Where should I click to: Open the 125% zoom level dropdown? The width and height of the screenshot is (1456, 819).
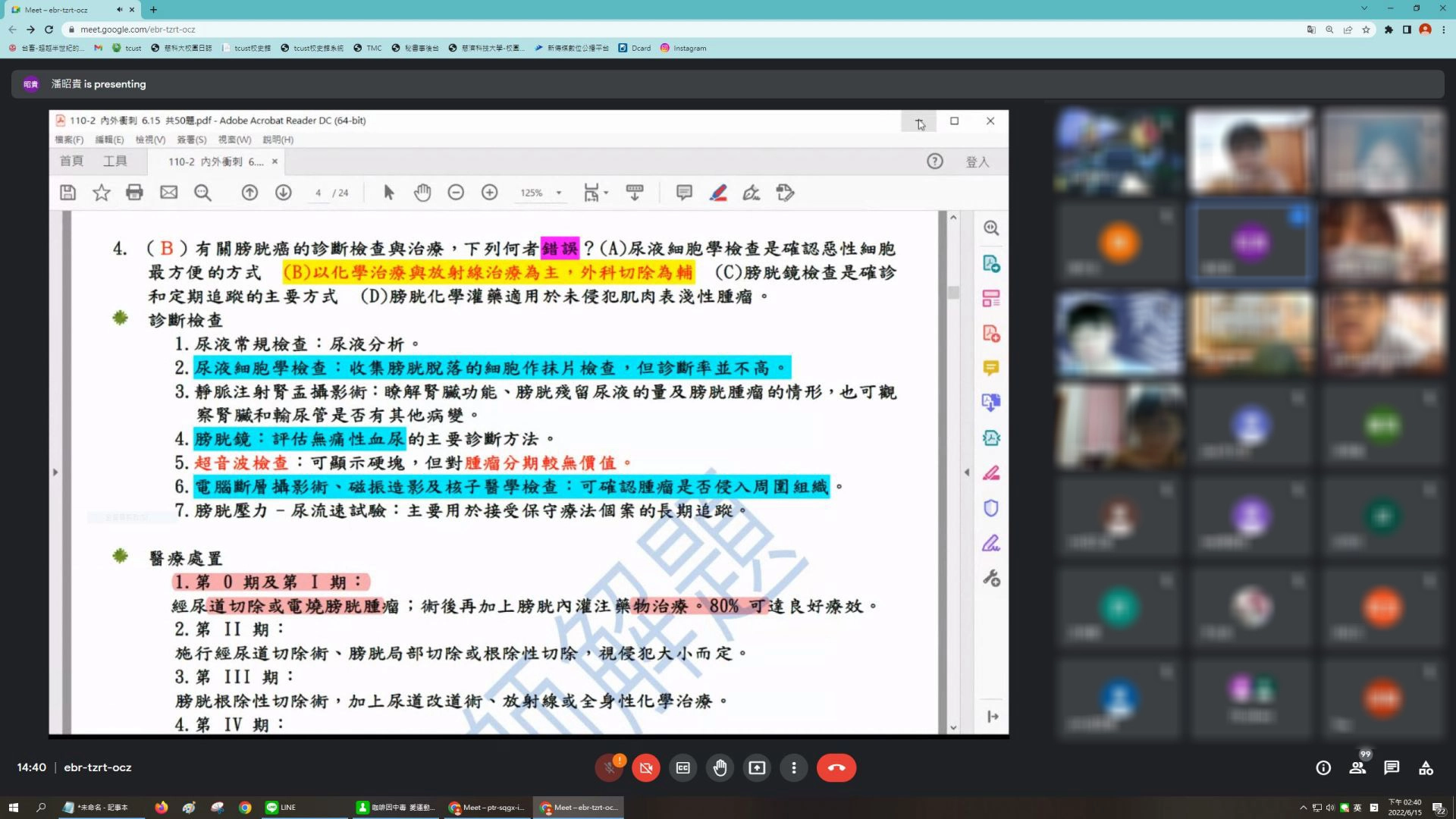(541, 193)
